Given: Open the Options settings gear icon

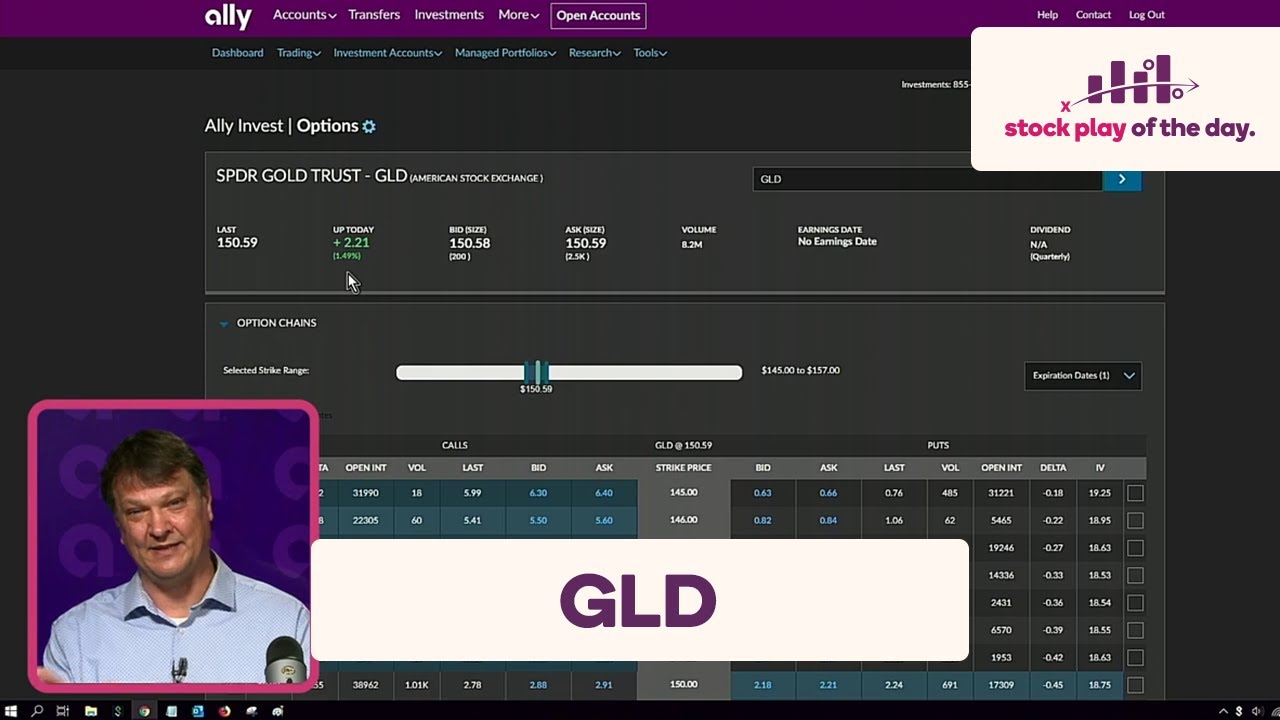Looking at the screenshot, I should (x=369, y=127).
